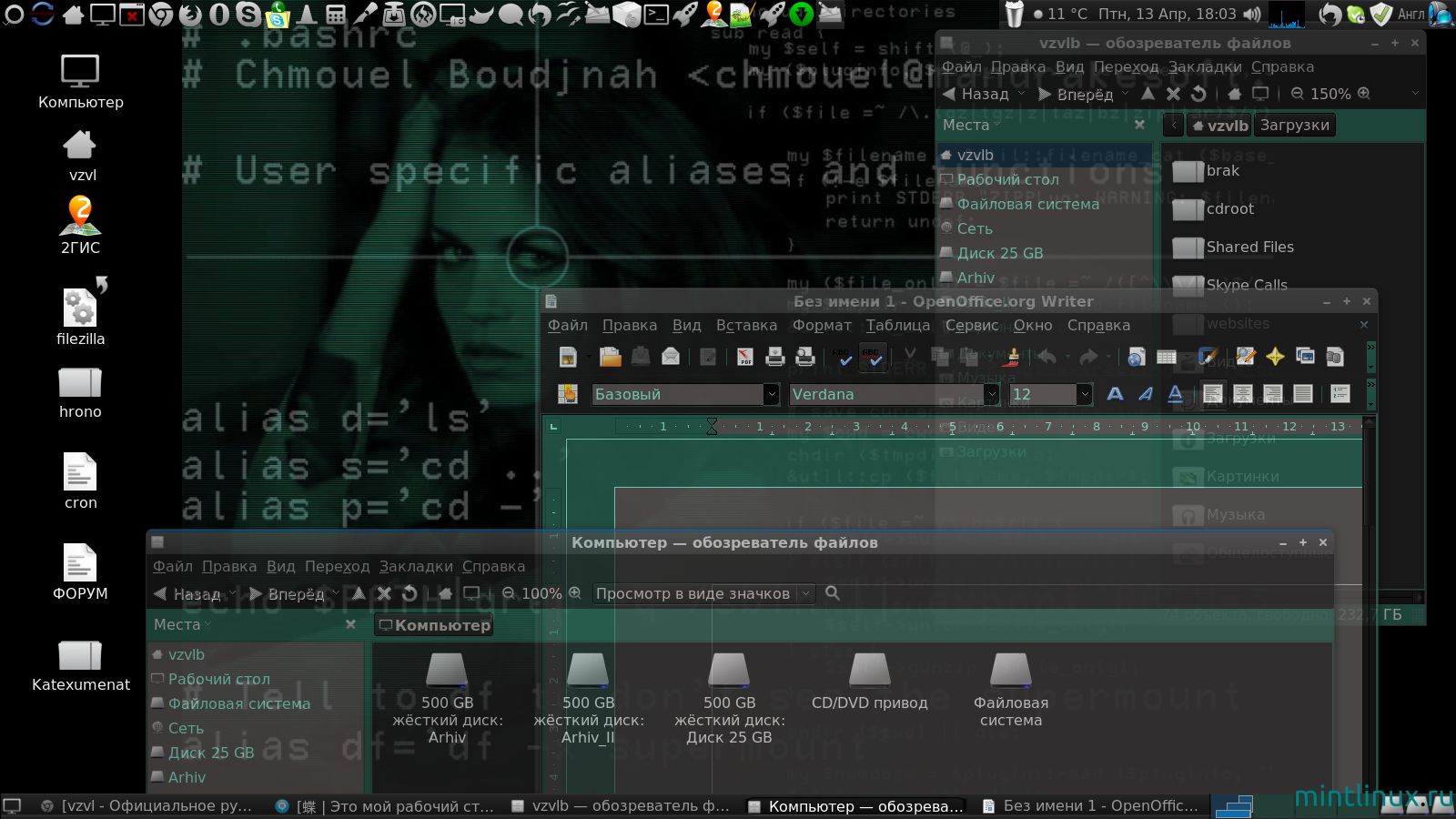Image resolution: width=1456 pixels, height=819 pixels.
Task: Open Закладки menu in Компьютер window
Action: pyautogui.click(x=416, y=566)
